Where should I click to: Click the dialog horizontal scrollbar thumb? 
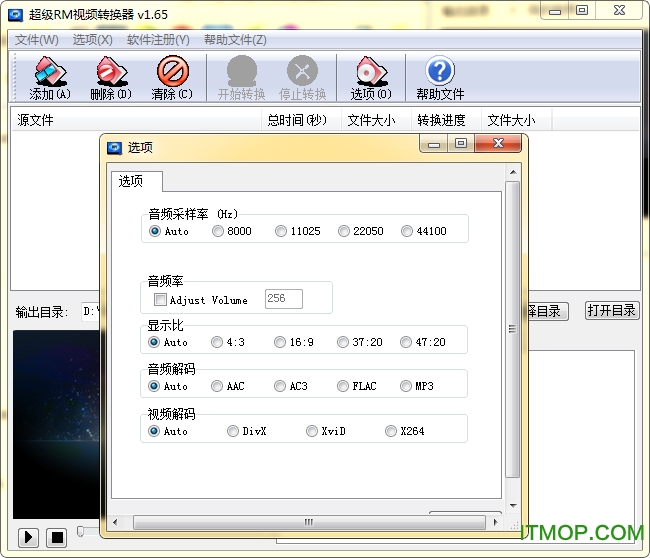tap(309, 522)
